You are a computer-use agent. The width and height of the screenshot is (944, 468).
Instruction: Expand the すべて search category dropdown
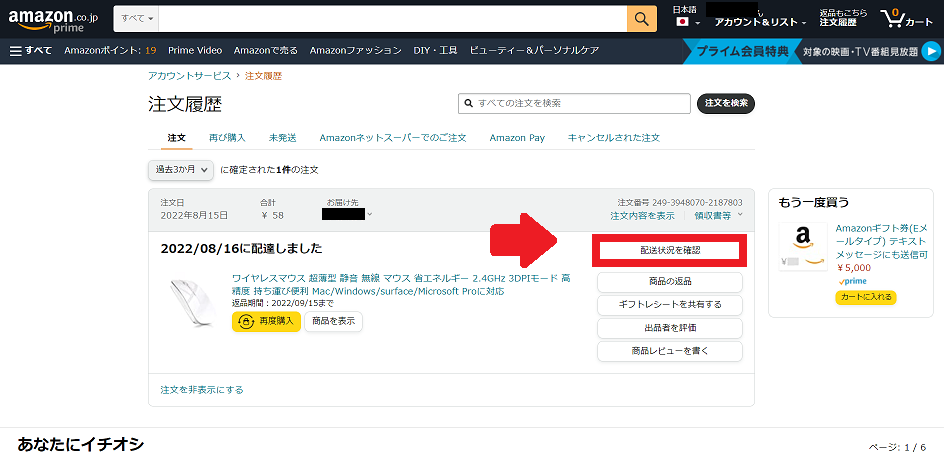(x=137, y=19)
